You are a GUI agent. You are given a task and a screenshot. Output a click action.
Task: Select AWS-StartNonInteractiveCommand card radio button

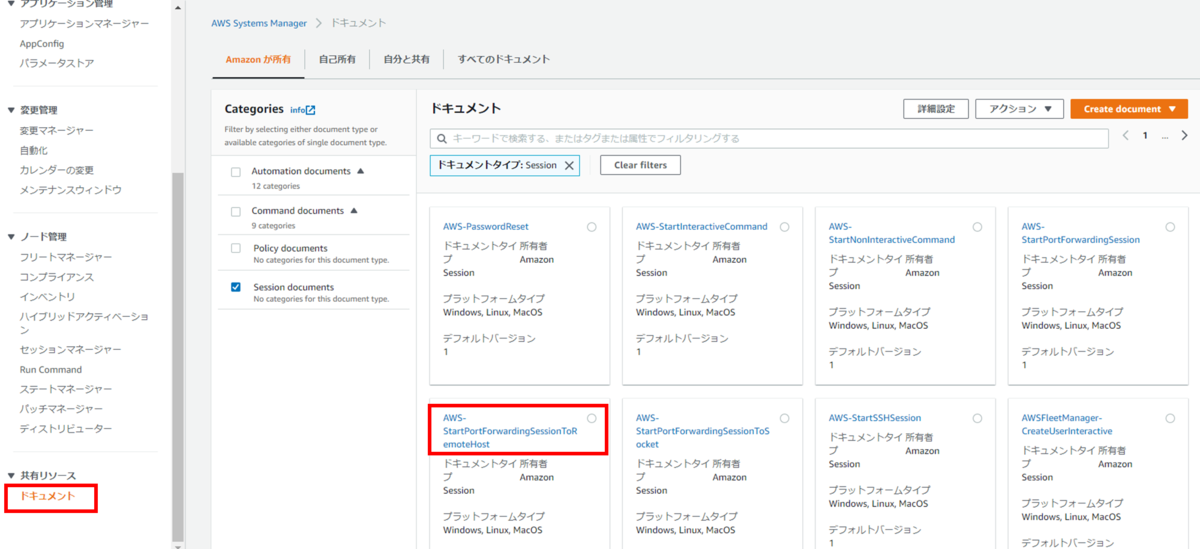[978, 227]
